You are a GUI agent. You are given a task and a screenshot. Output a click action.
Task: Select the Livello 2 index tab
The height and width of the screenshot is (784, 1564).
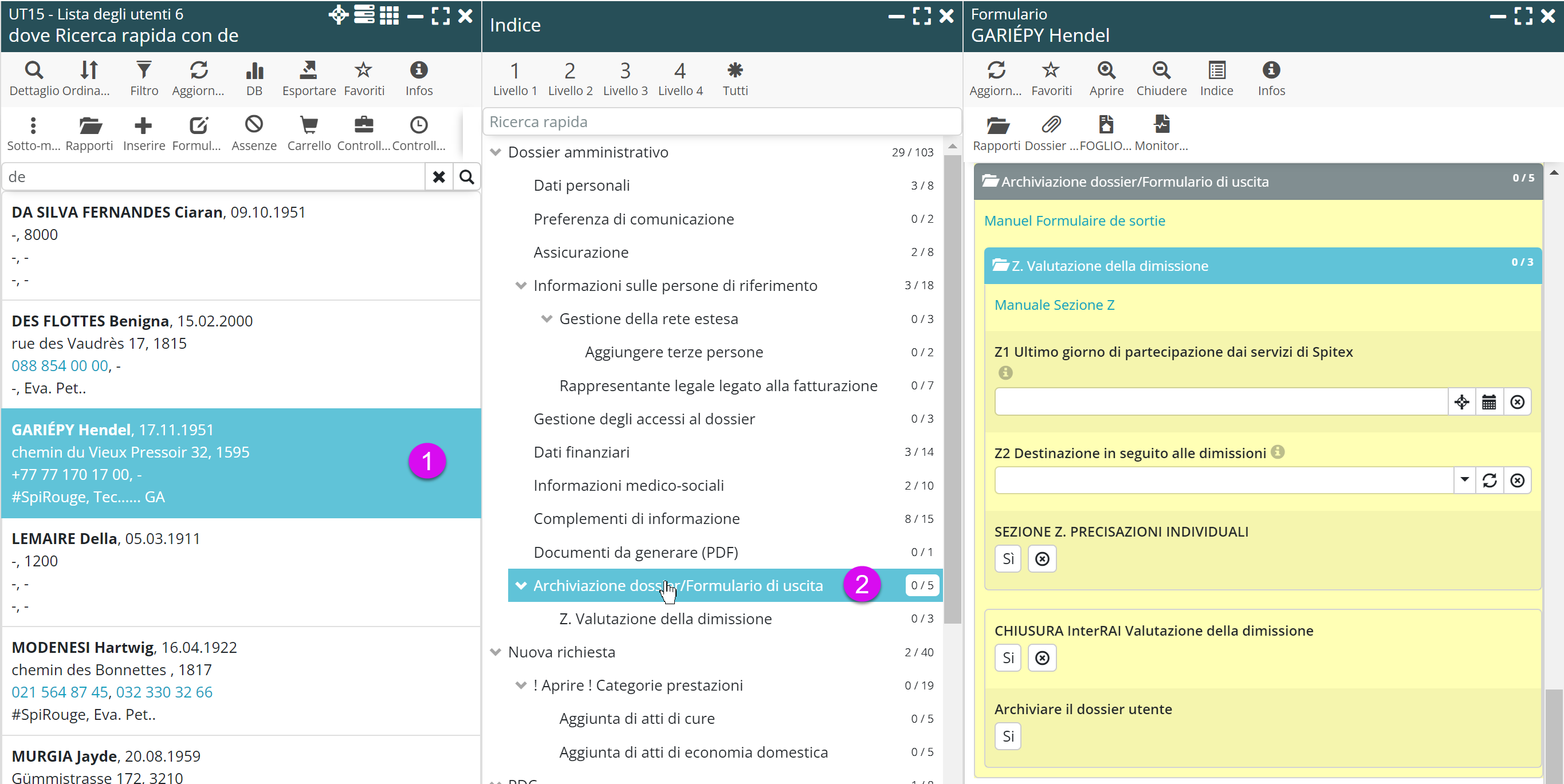point(569,78)
